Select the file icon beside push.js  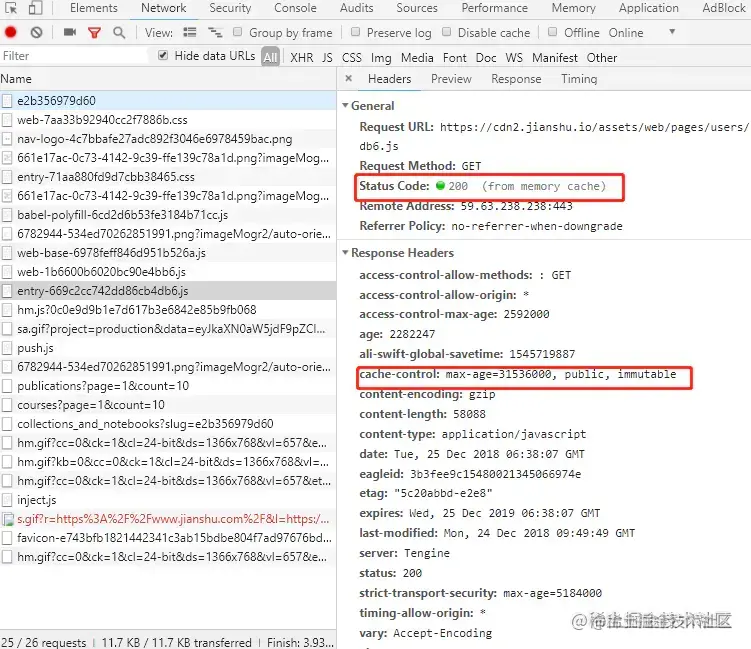pyautogui.click(x=7, y=348)
